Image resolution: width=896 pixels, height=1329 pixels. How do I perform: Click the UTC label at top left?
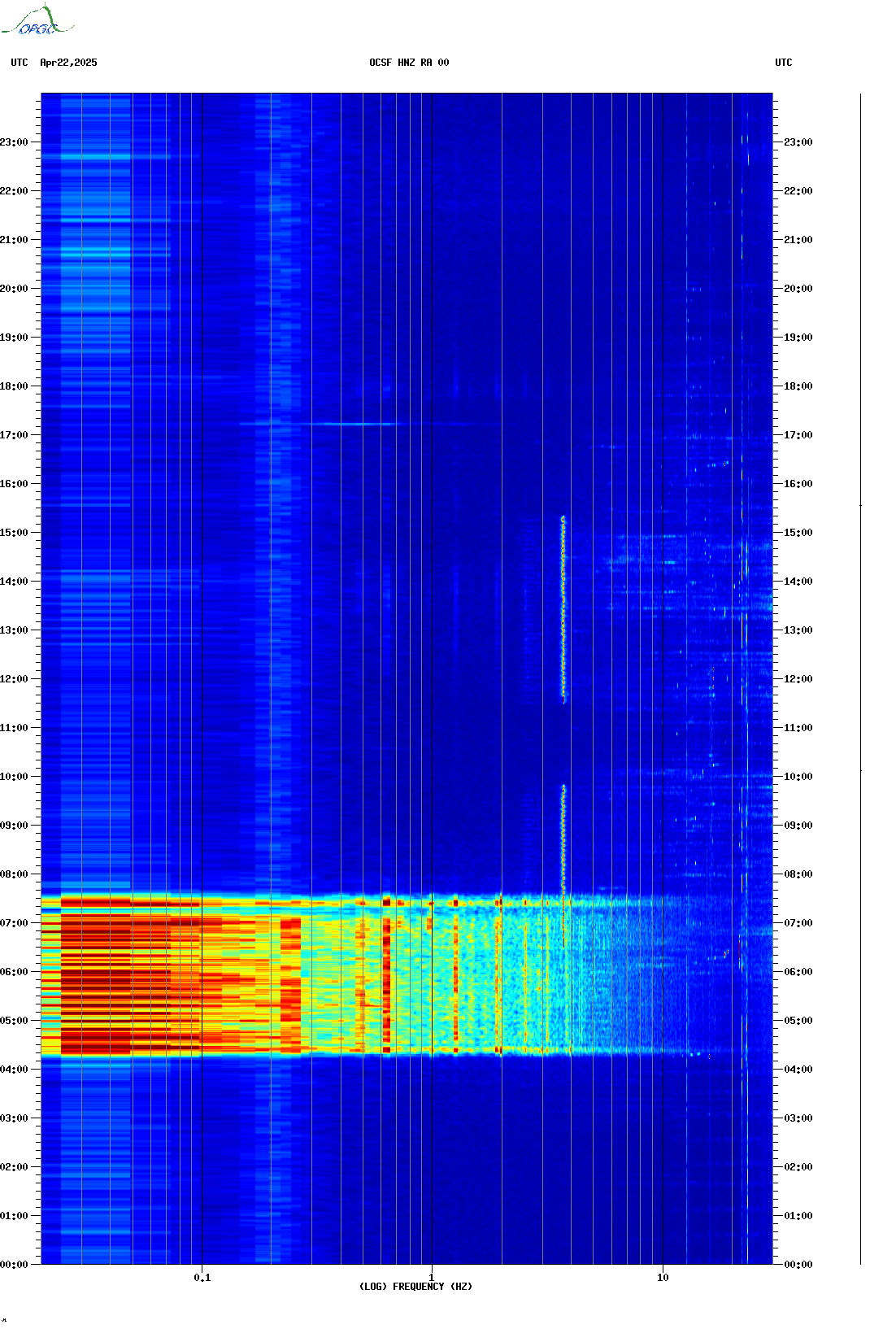point(20,63)
